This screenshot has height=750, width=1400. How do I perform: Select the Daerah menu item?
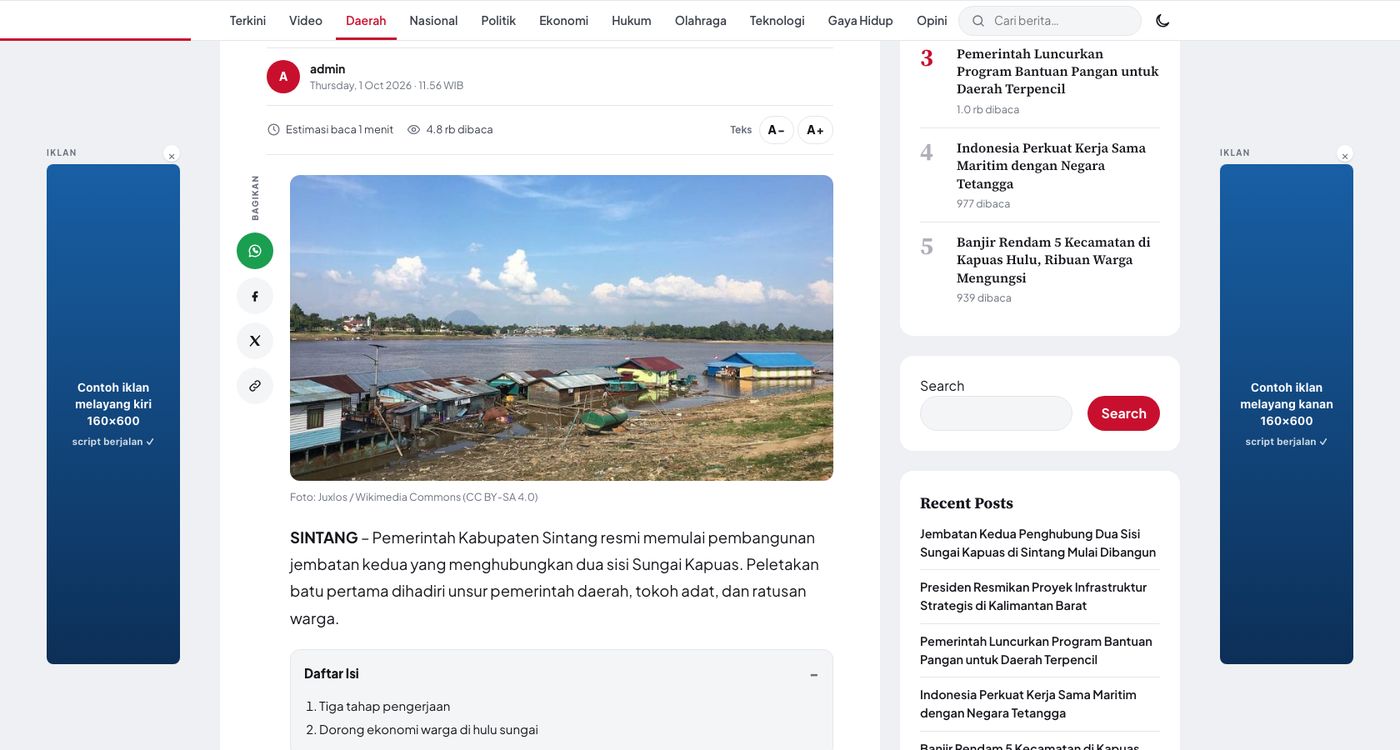point(366,21)
